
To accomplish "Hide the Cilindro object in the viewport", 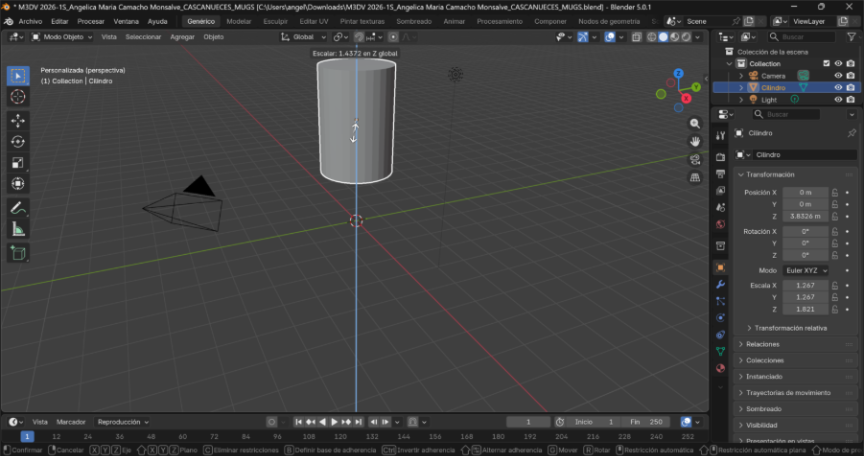I will (x=838, y=88).
